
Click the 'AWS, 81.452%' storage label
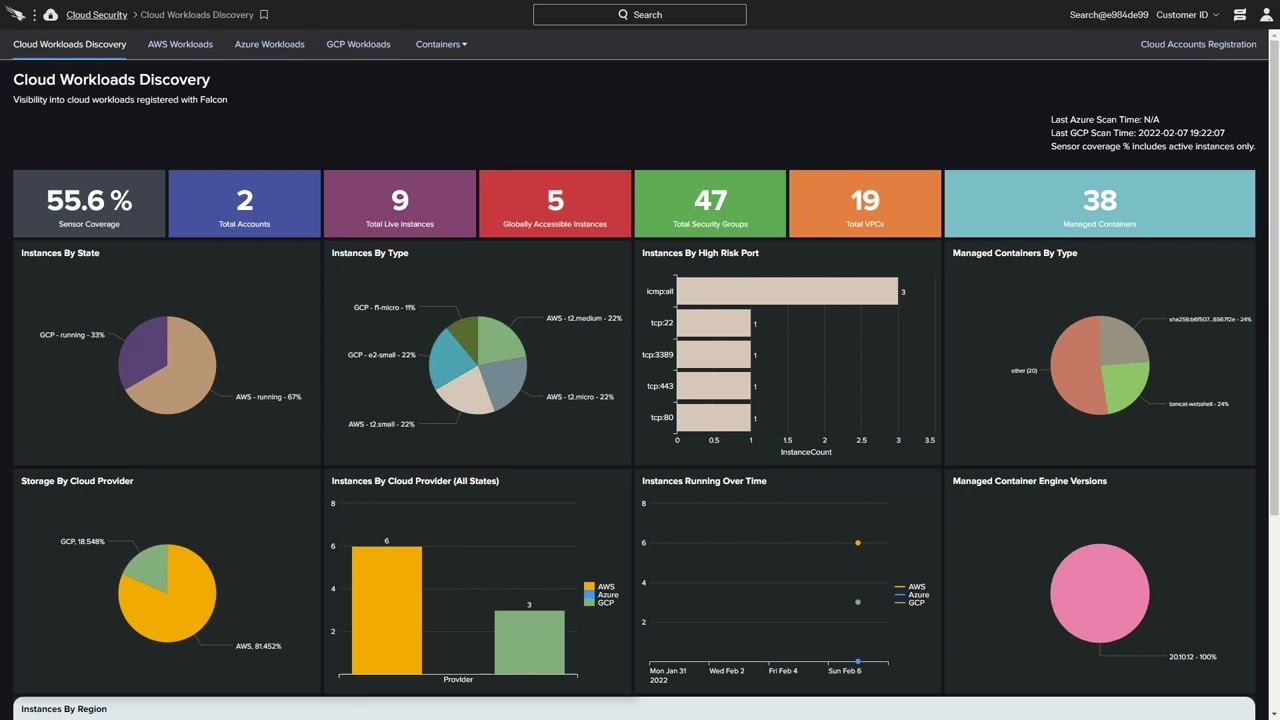tap(258, 646)
